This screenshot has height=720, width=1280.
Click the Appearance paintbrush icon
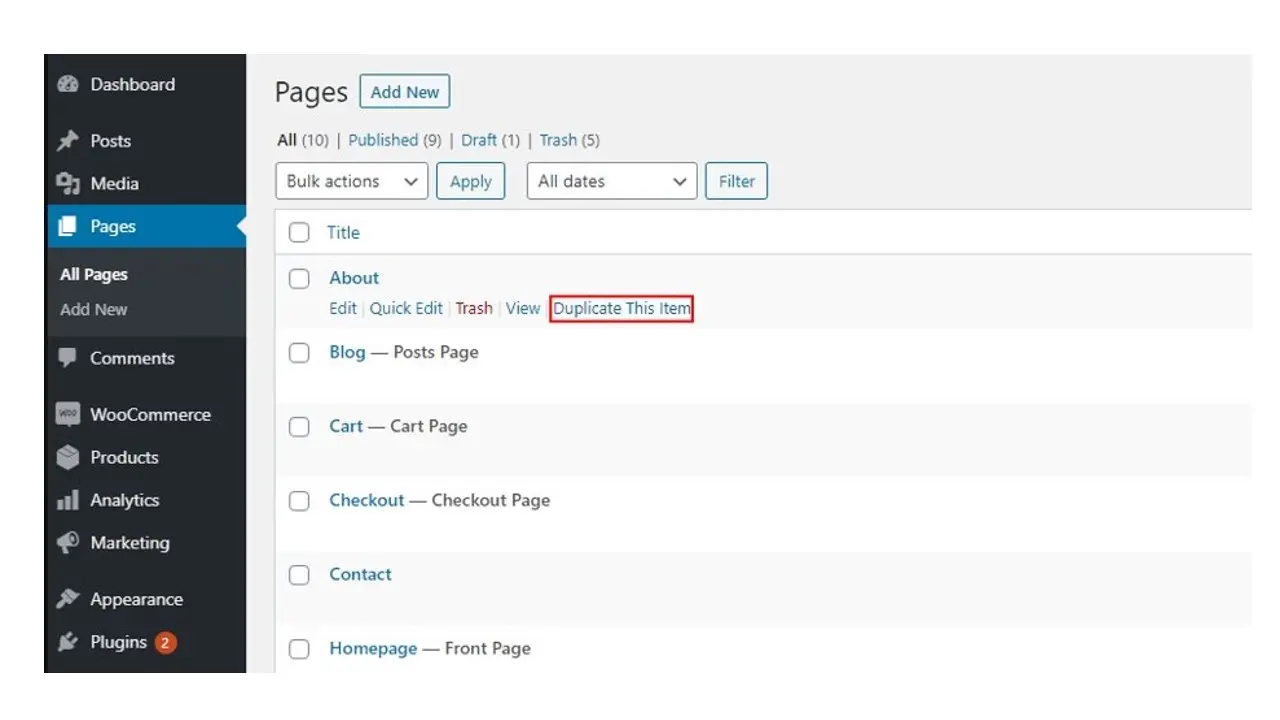pyautogui.click(x=68, y=599)
